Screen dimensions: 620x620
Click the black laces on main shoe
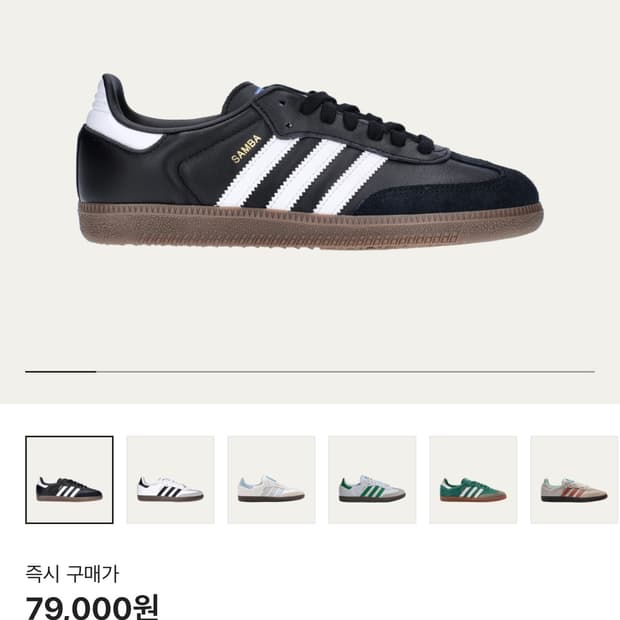(x=362, y=119)
